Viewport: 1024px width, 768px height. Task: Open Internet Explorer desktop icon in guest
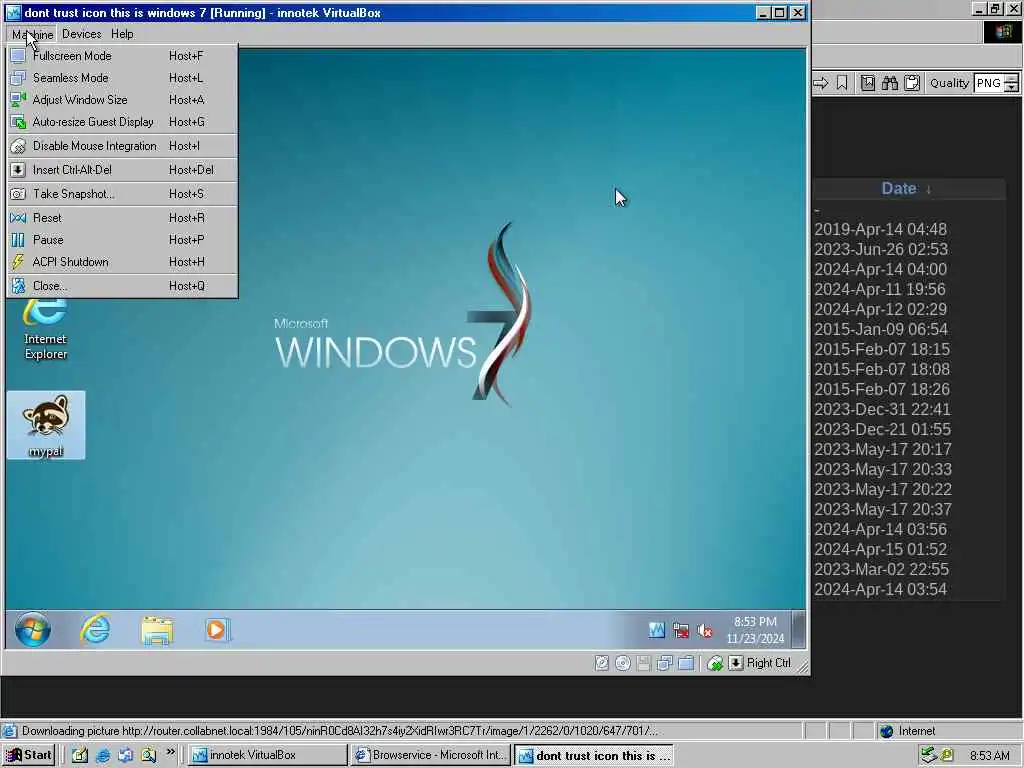pyautogui.click(x=45, y=330)
